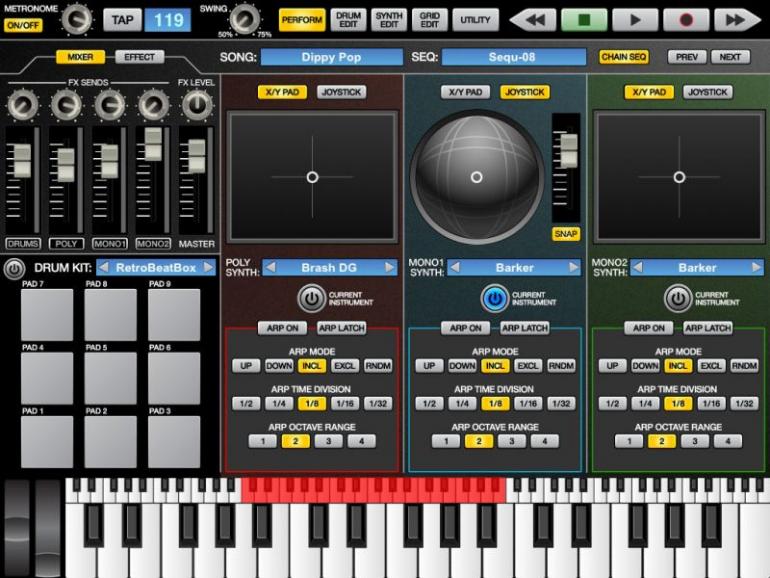Select JOYSTICK mode for Poly Synth
This screenshot has height=578, width=770.
pyautogui.click(x=341, y=92)
